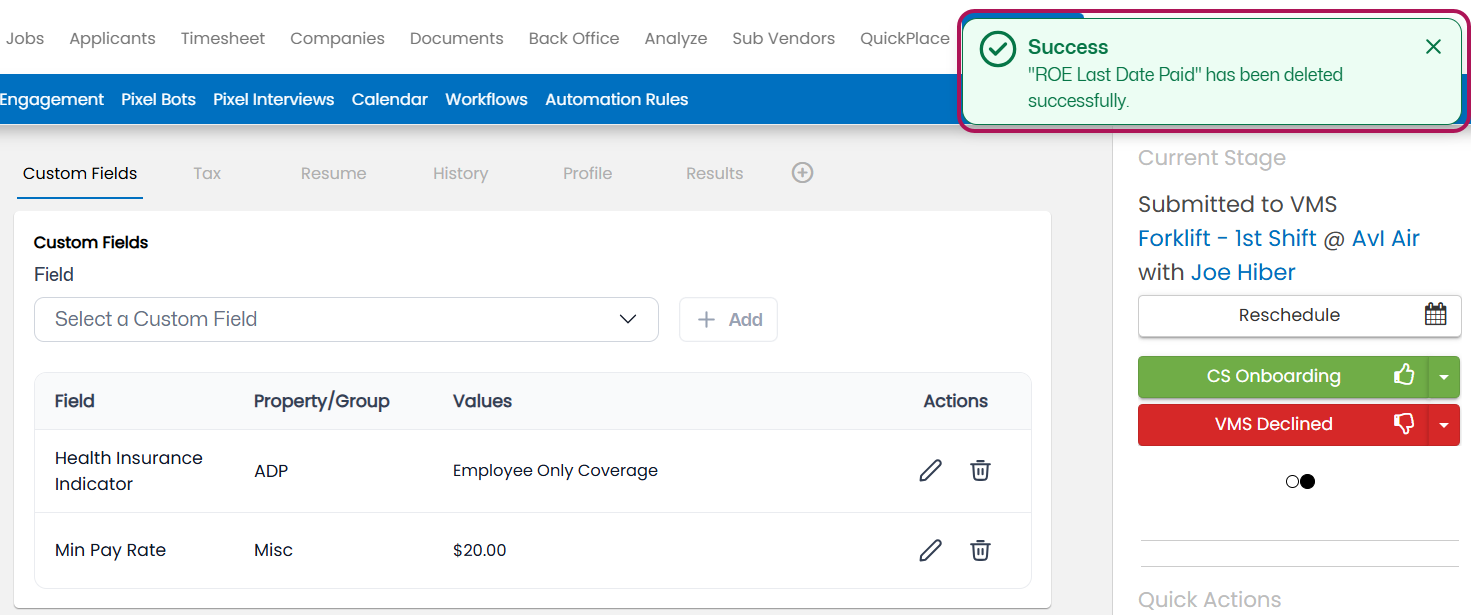Viewport: 1471px width, 615px height.
Task: Switch to the Results tab
Action: (x=714, y=173)
